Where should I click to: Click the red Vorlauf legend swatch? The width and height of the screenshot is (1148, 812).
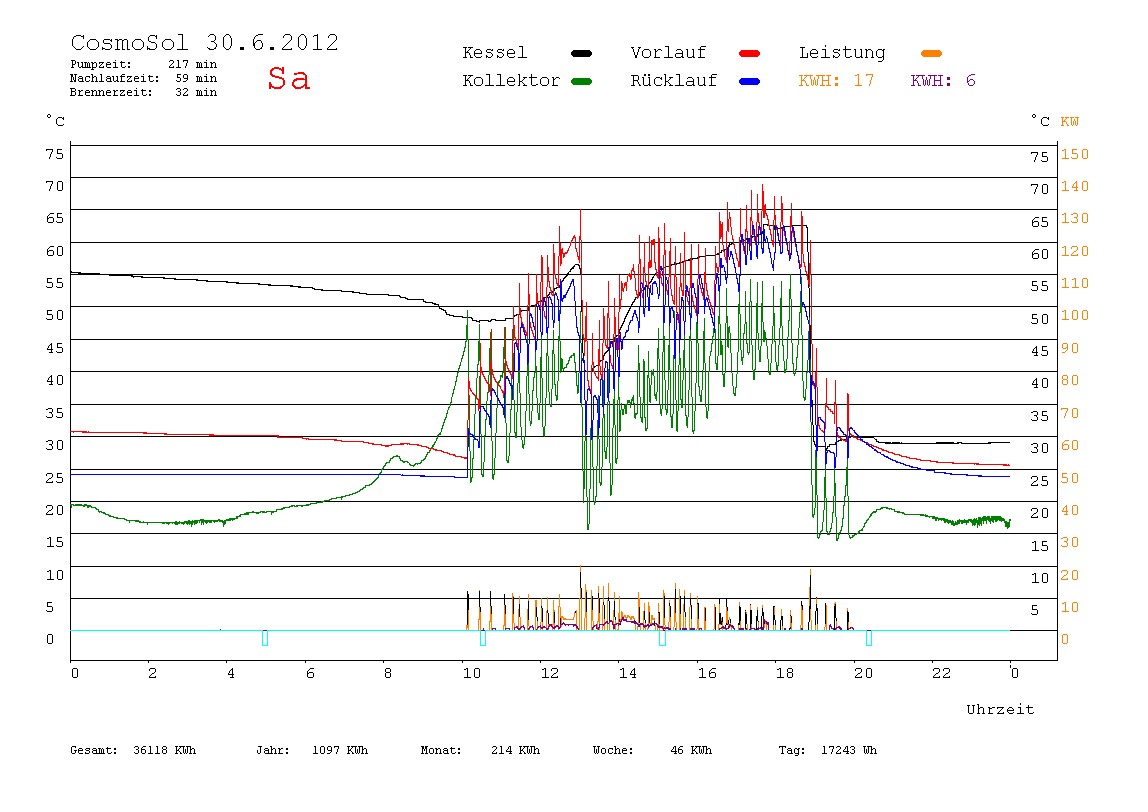pyautogui.click(x=750, y=53)
